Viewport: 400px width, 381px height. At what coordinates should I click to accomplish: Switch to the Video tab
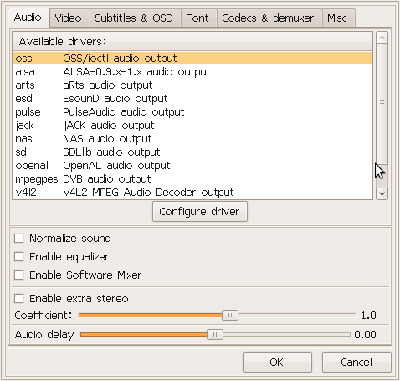[69, 18]
